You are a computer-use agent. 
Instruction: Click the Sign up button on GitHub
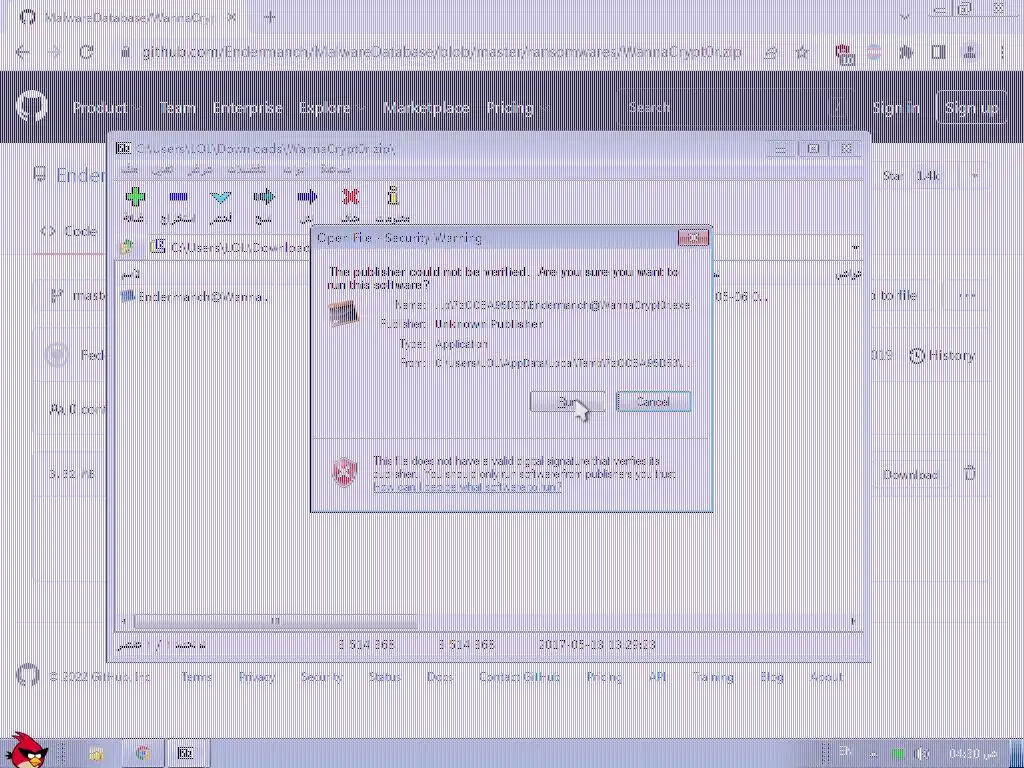coord(971,108)
